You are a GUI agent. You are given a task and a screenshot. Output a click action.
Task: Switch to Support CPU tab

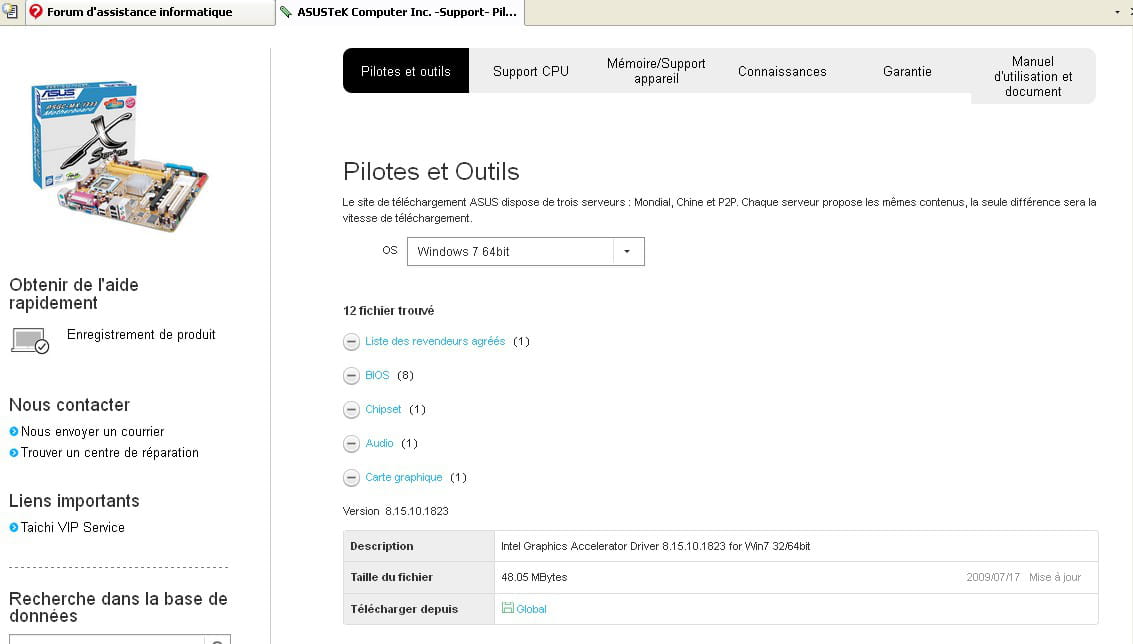point(531,71)
